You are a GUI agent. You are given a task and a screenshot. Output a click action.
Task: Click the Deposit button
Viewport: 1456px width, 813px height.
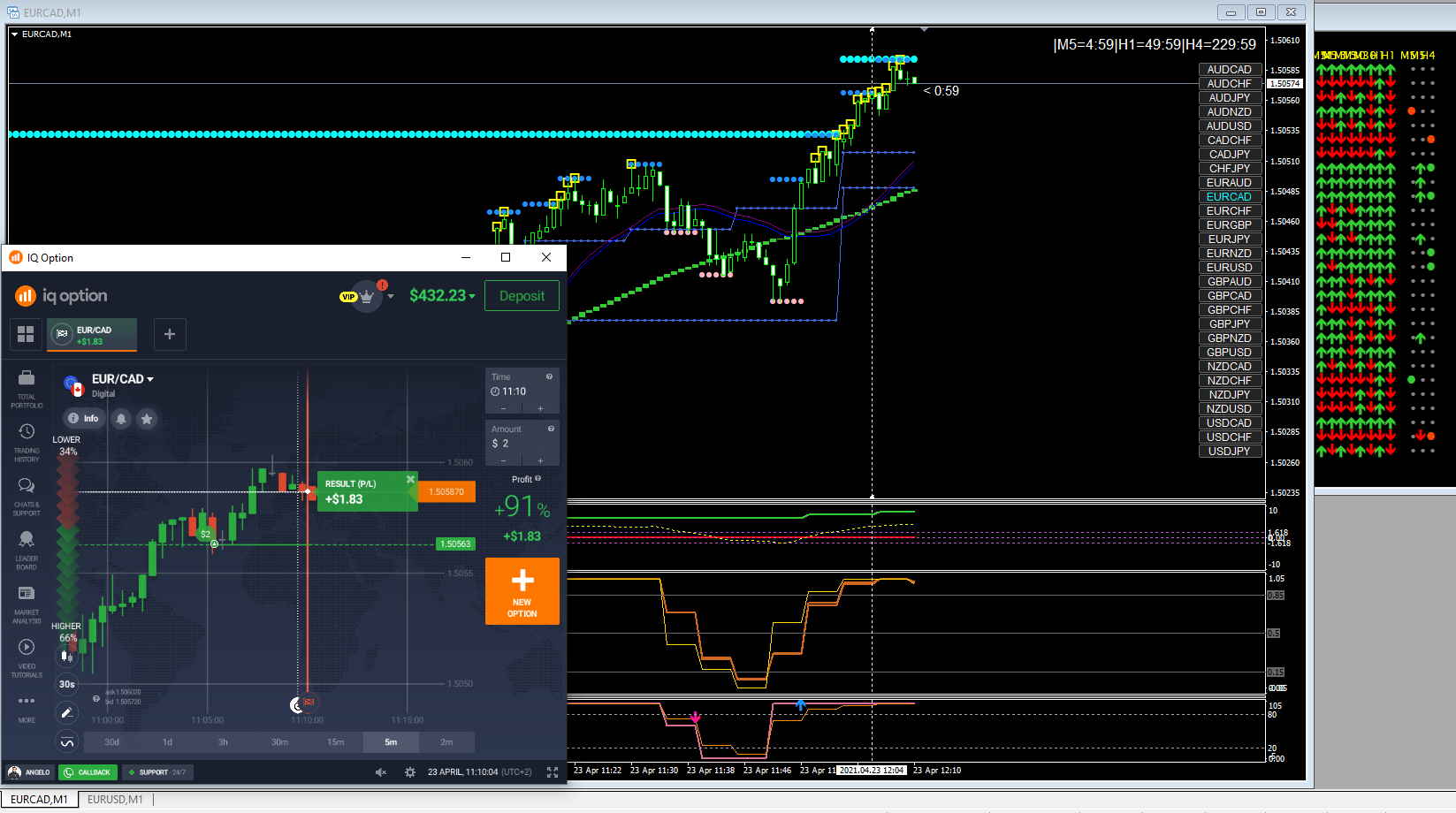coord(522,296)
